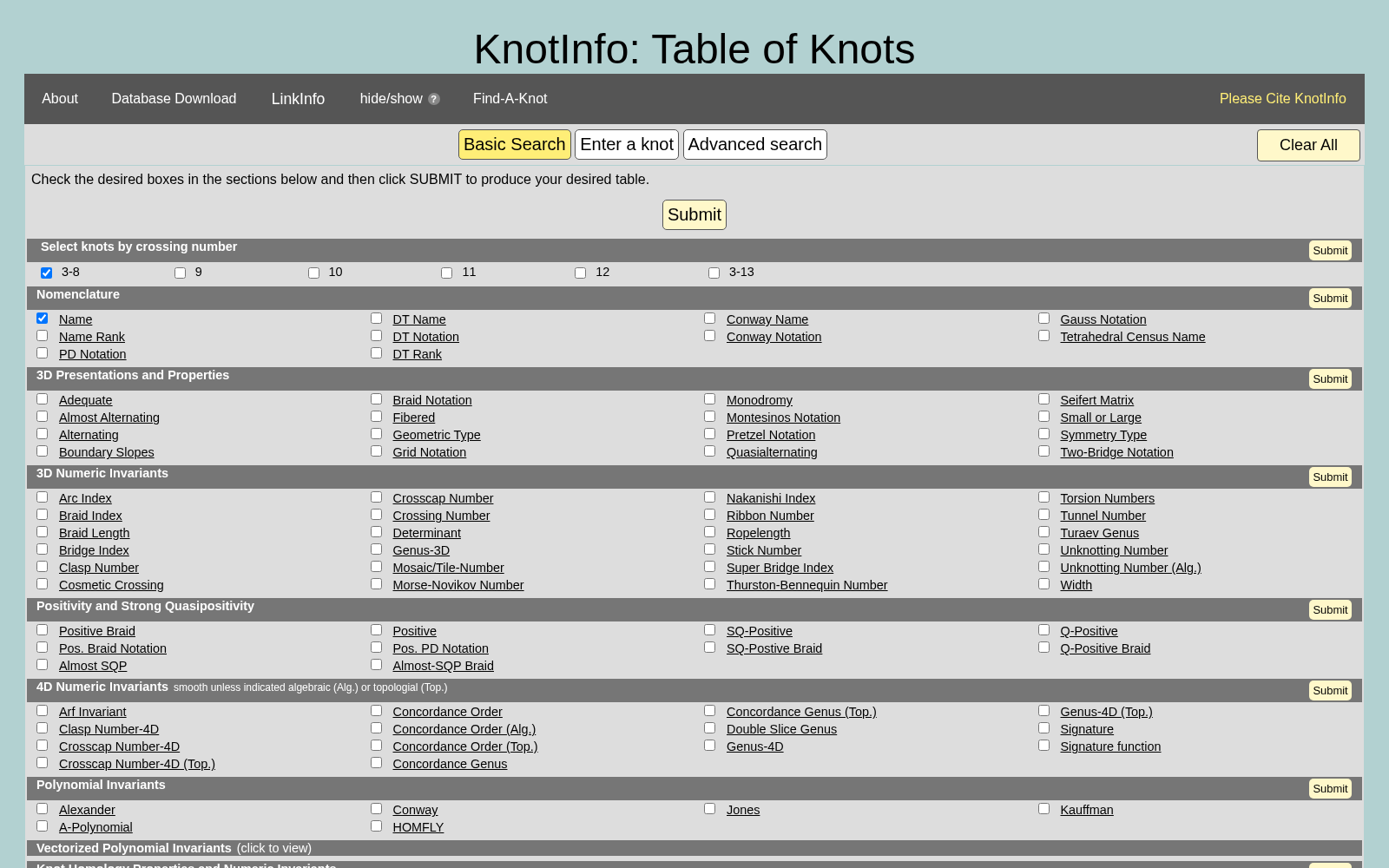Click Submit in Nomenclature section header
The image size is (1389, 868).
pyautogui.click(x=1330, y=299)
